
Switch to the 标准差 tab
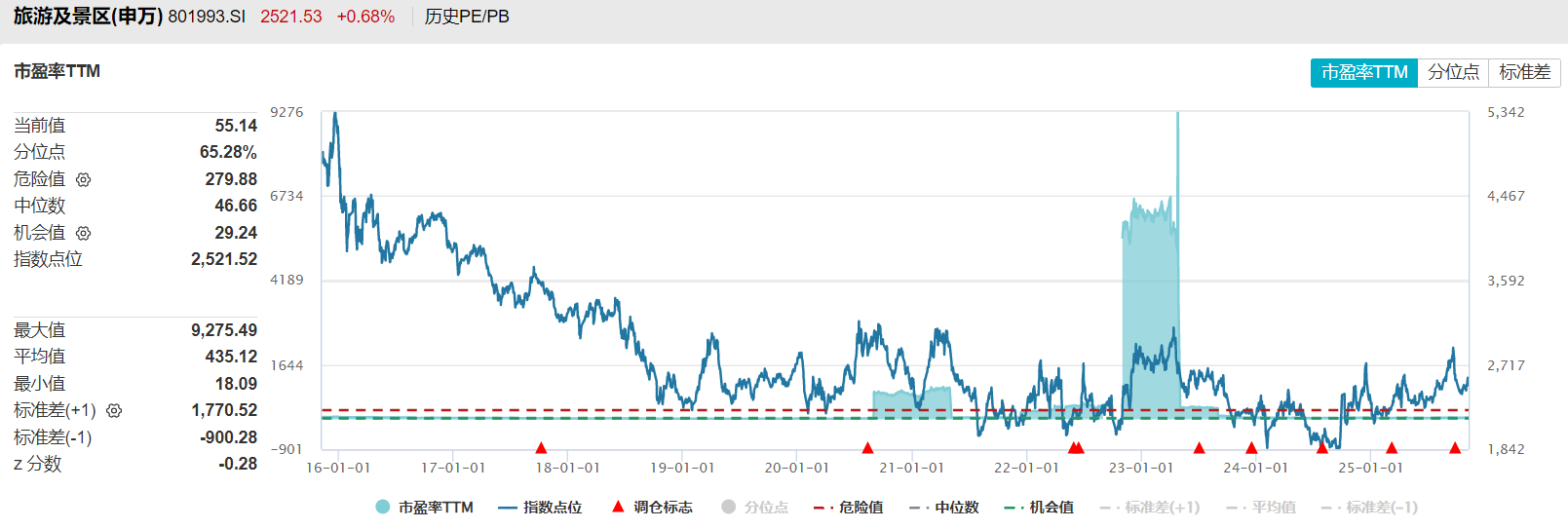pos(1524,72)
